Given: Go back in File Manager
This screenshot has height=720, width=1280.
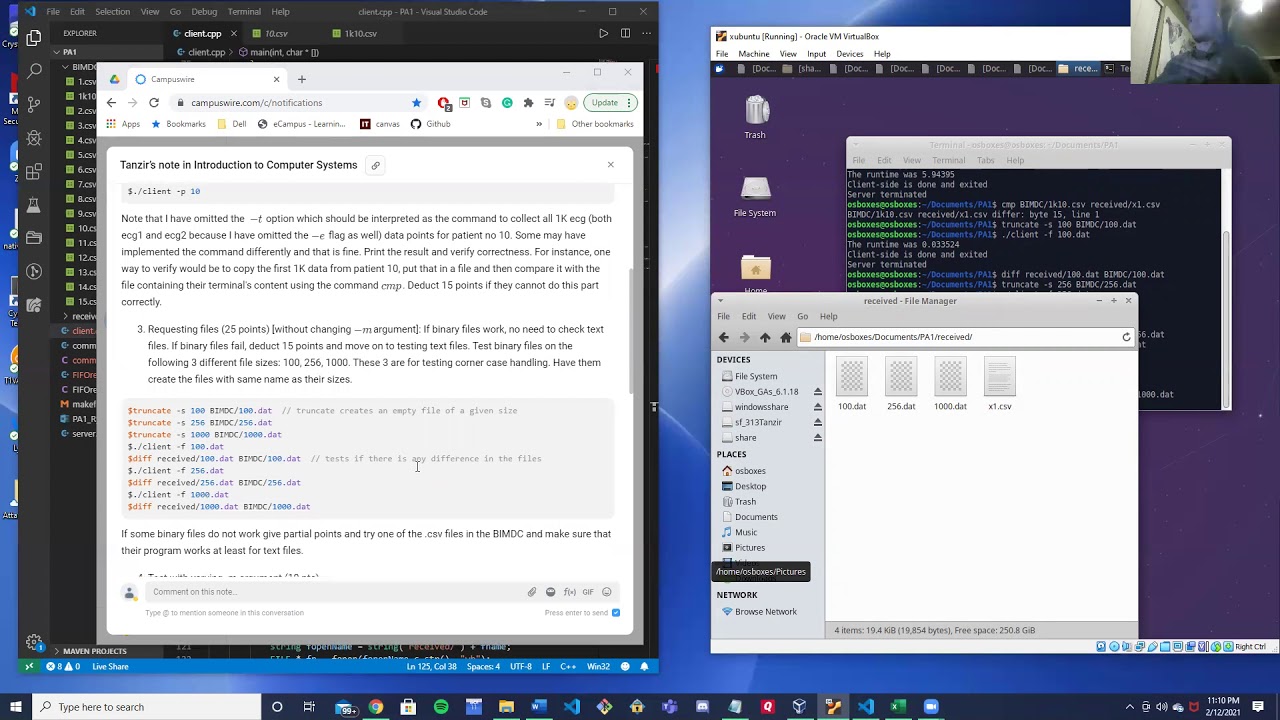Looking at the screenshot, I should [x=724, y=337].
